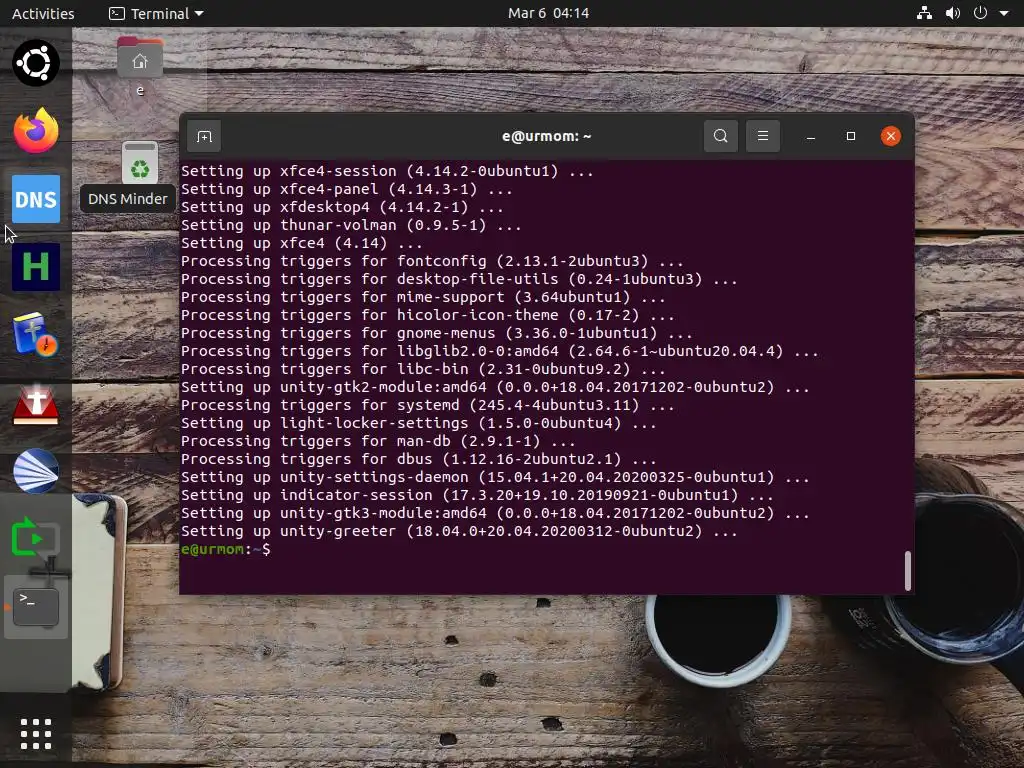
Task: Click the 'Setting up xfce4-panel' line
Action: pos(347,189)
